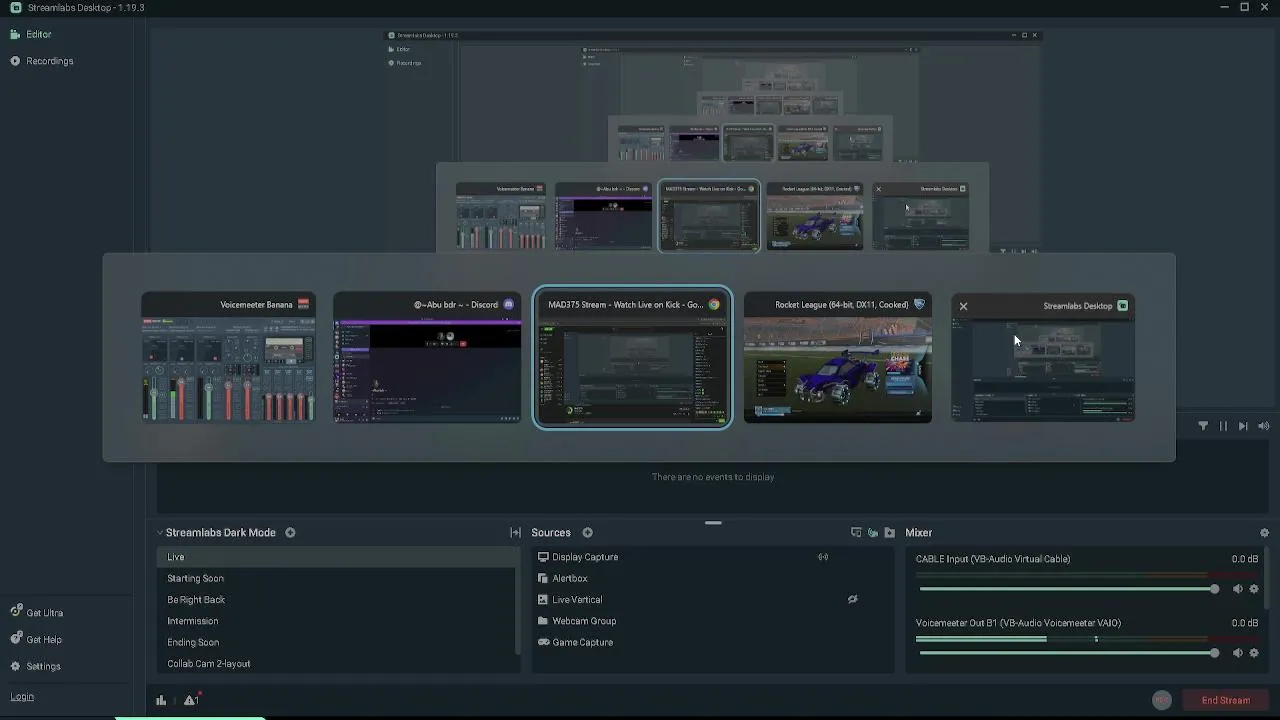Select the Be Right Back scene
Screen dimensions: 1280x720
tap(338, 600)
